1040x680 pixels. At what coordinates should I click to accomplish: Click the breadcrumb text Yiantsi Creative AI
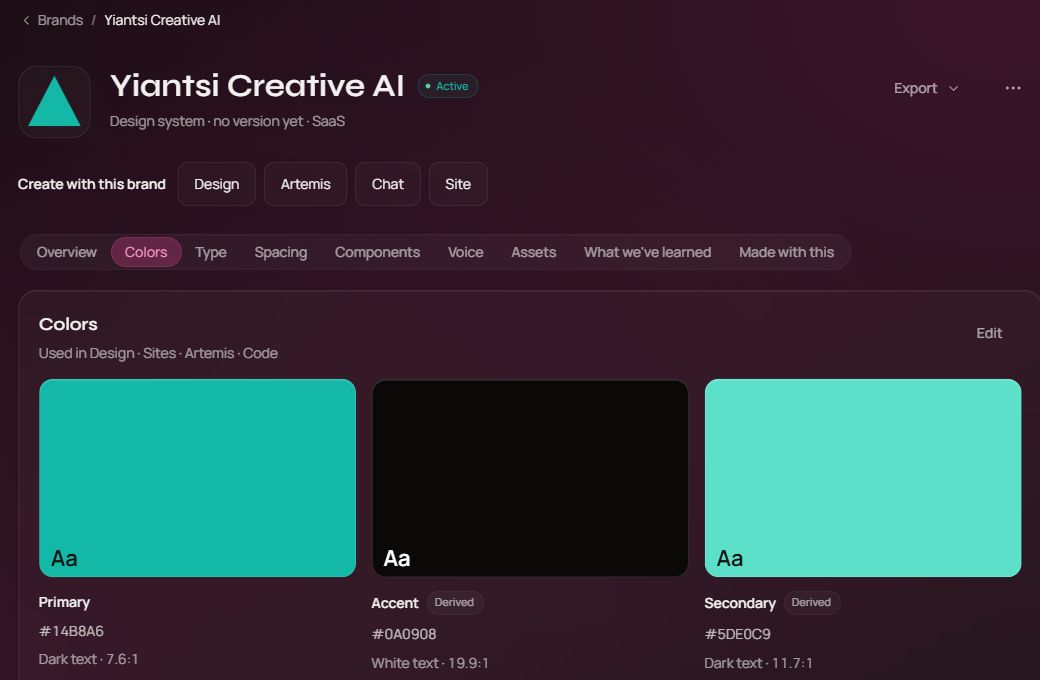click(162, 21)
